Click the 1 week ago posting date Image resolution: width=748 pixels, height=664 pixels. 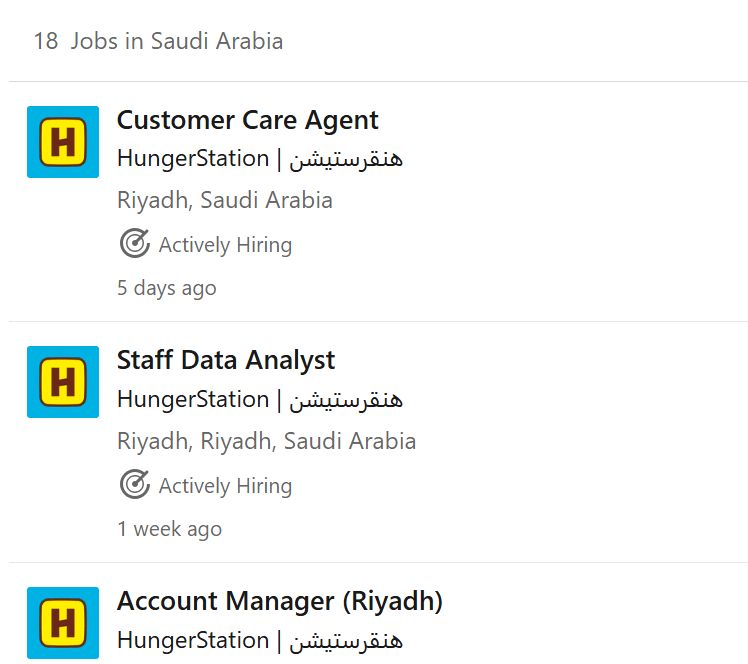[169, 529]
